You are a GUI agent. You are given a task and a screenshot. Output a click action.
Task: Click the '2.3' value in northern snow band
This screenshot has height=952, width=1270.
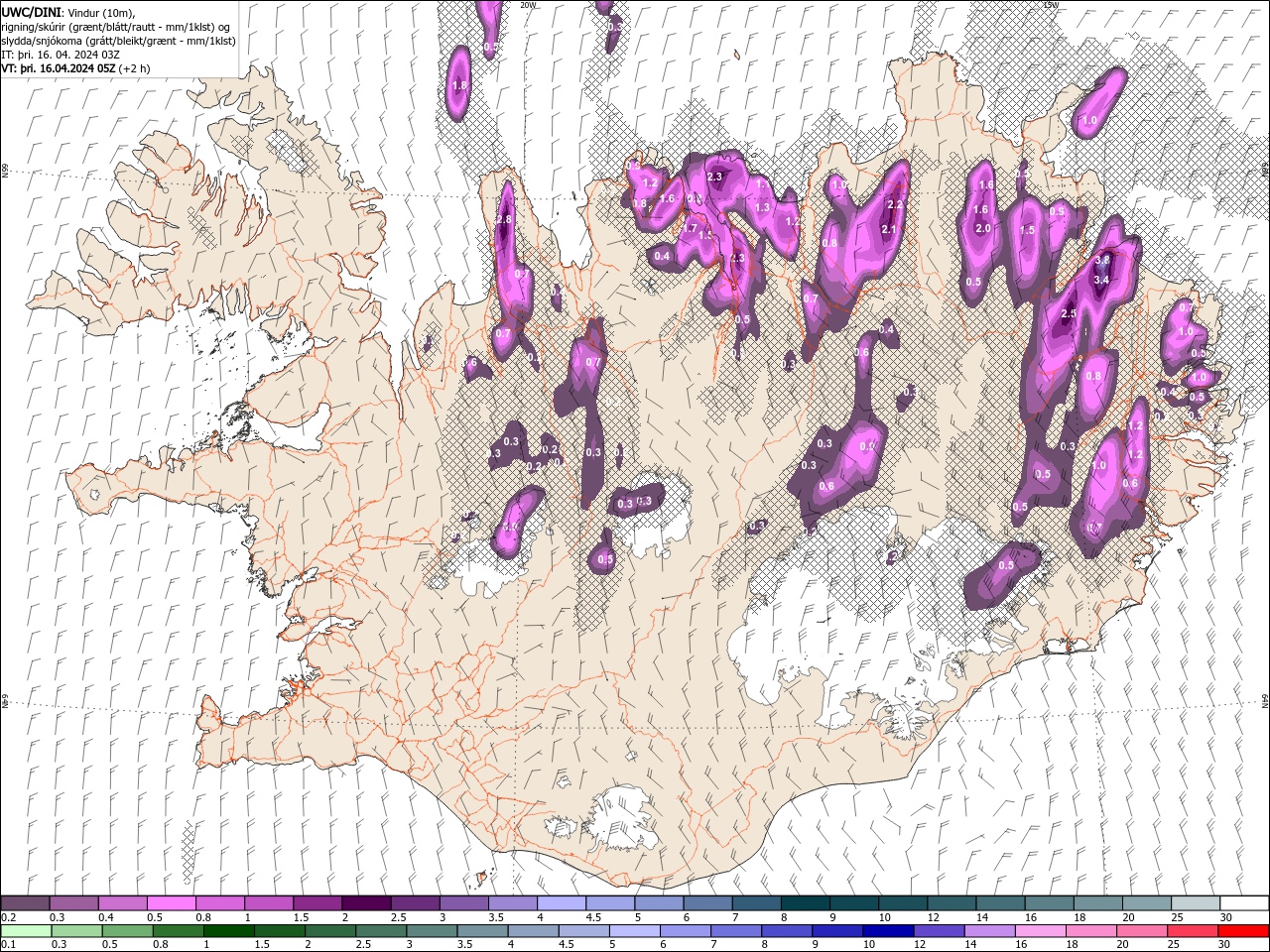[715, 178]
